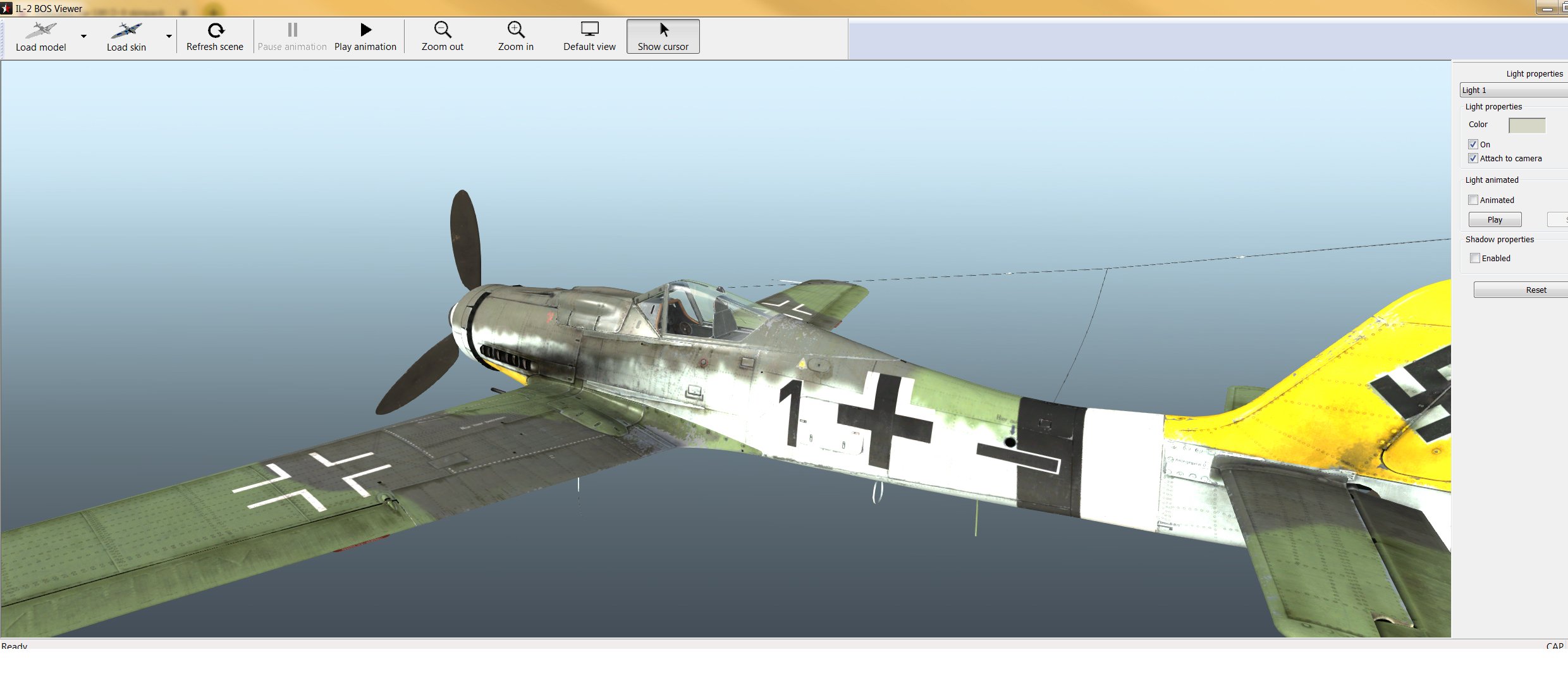
Task: Enable the Animated light checkbox
Action: pos(1473,200)
